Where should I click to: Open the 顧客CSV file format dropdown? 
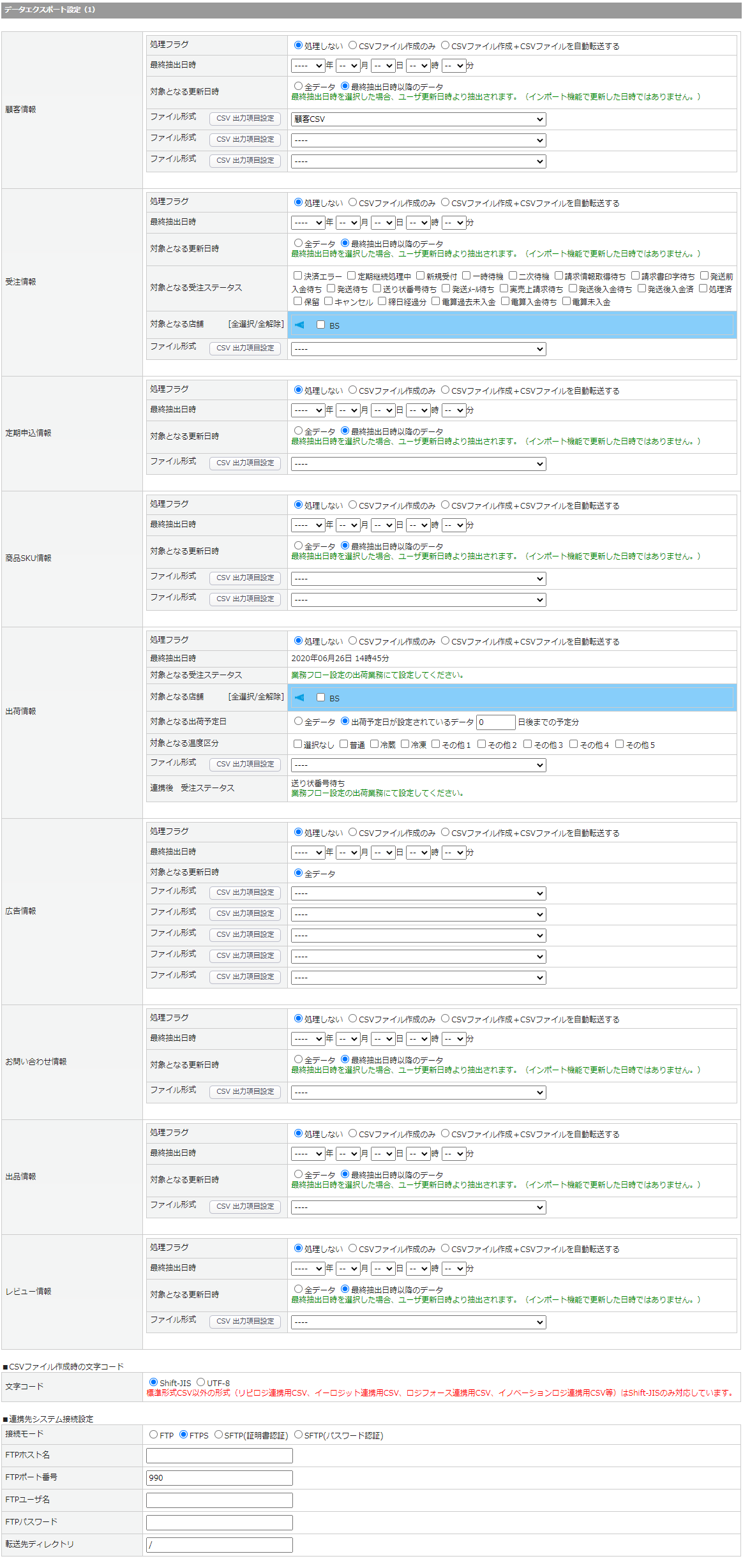click(418, 119)
